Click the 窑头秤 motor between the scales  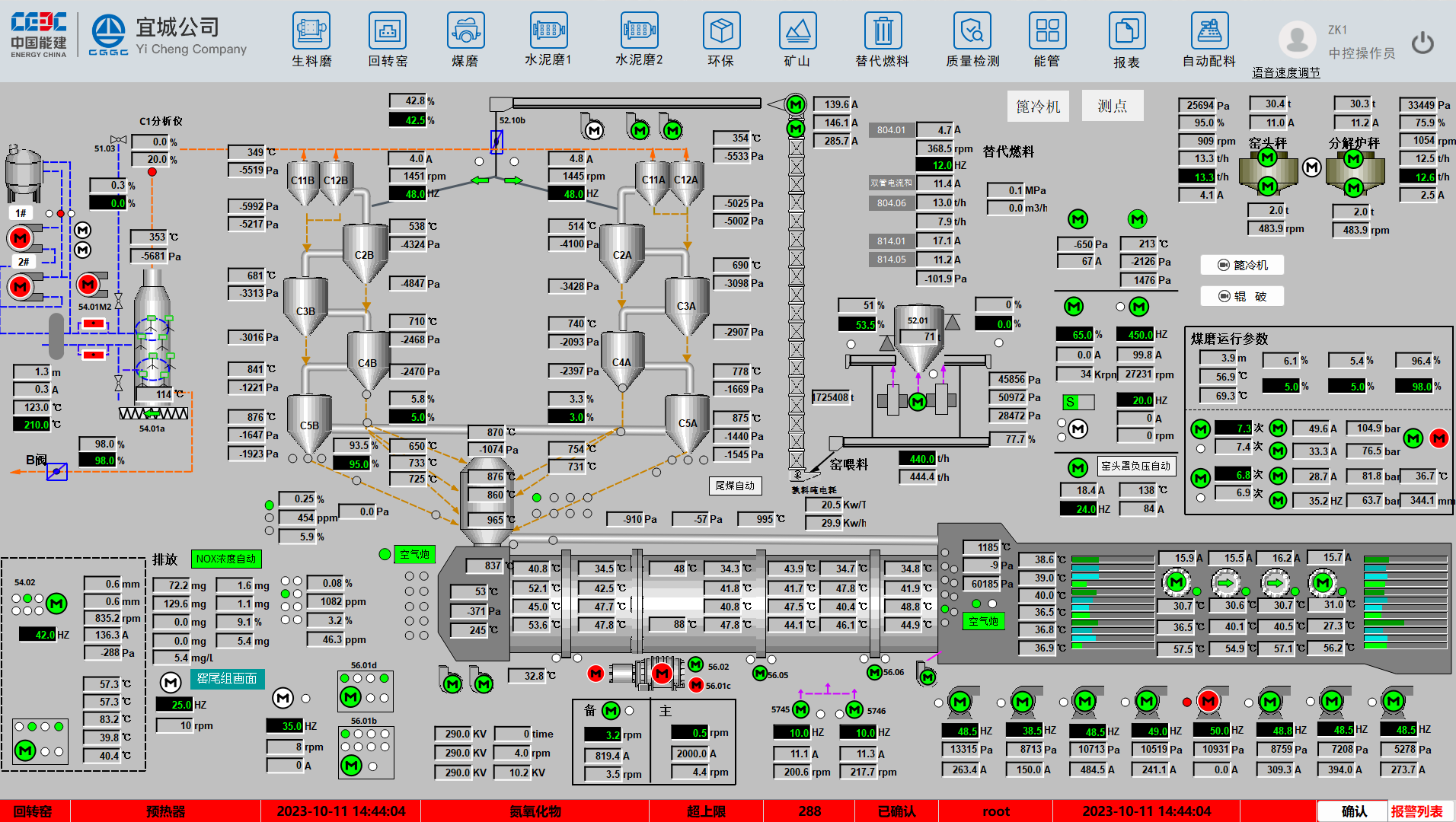pyautogui.click(x=1311, y=167)
